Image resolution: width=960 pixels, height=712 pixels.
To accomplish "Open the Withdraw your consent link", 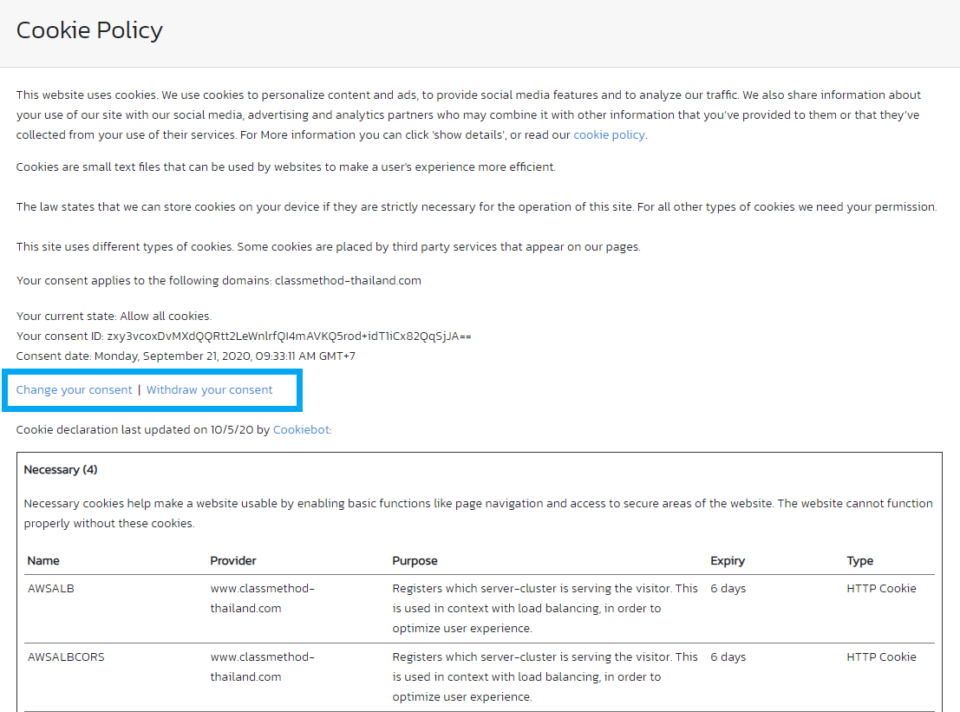I will point(209,389).
